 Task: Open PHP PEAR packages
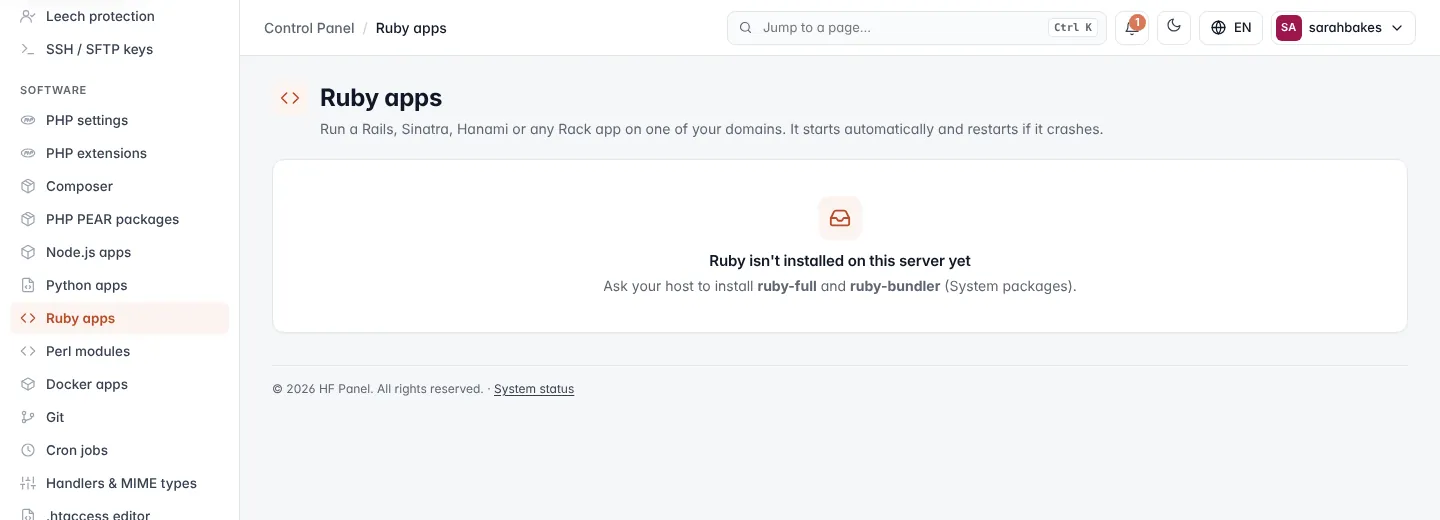(x=112, y=219)
